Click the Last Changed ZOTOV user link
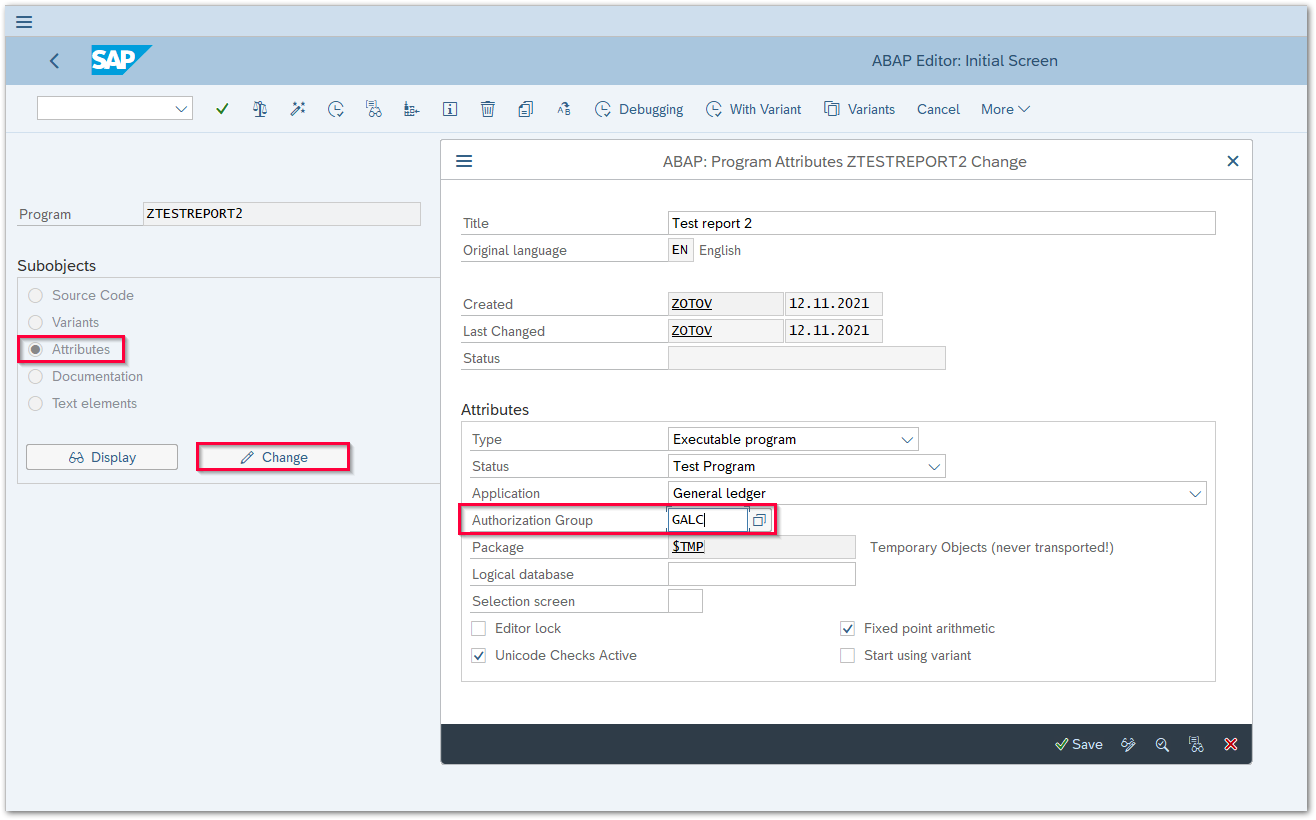1316x820 pixels. [x=692, y=331]
